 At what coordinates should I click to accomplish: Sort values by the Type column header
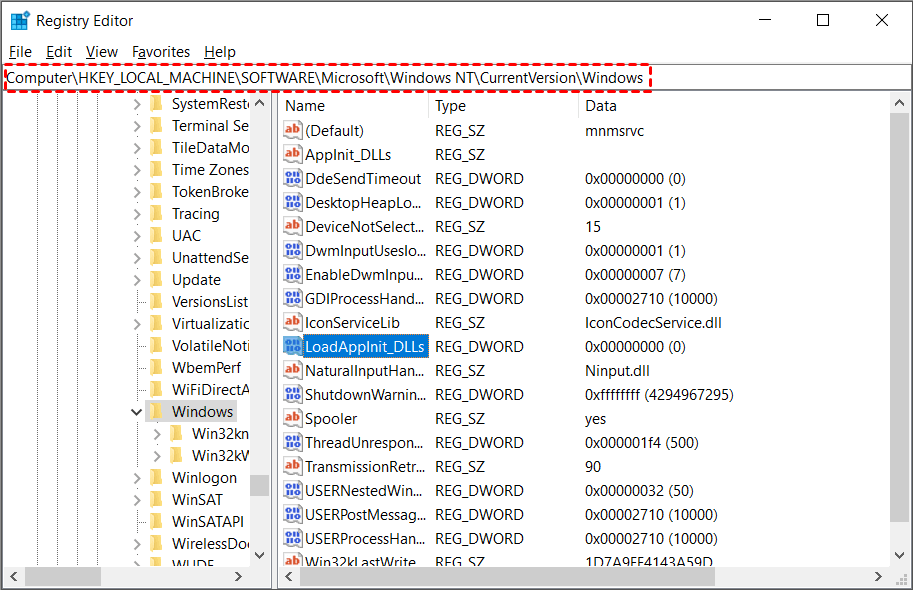tap(504, 106)
